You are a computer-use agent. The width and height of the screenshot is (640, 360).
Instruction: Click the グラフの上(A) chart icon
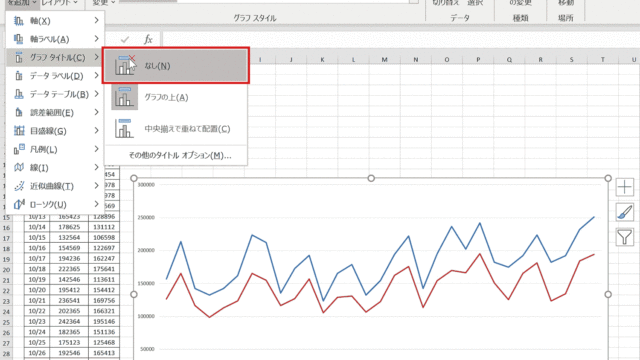click(124, 97)
